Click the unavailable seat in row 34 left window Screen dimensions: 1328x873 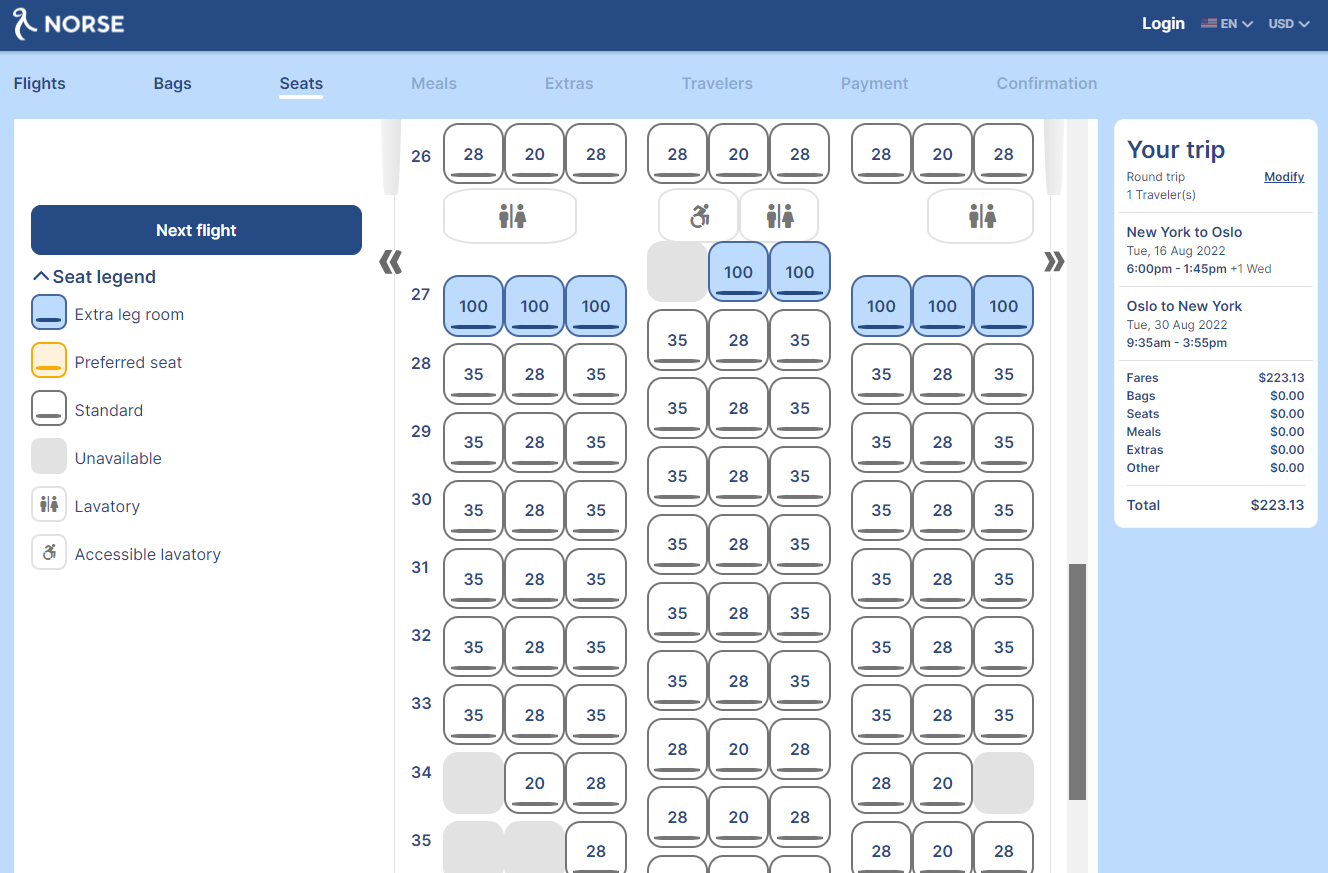474,783
